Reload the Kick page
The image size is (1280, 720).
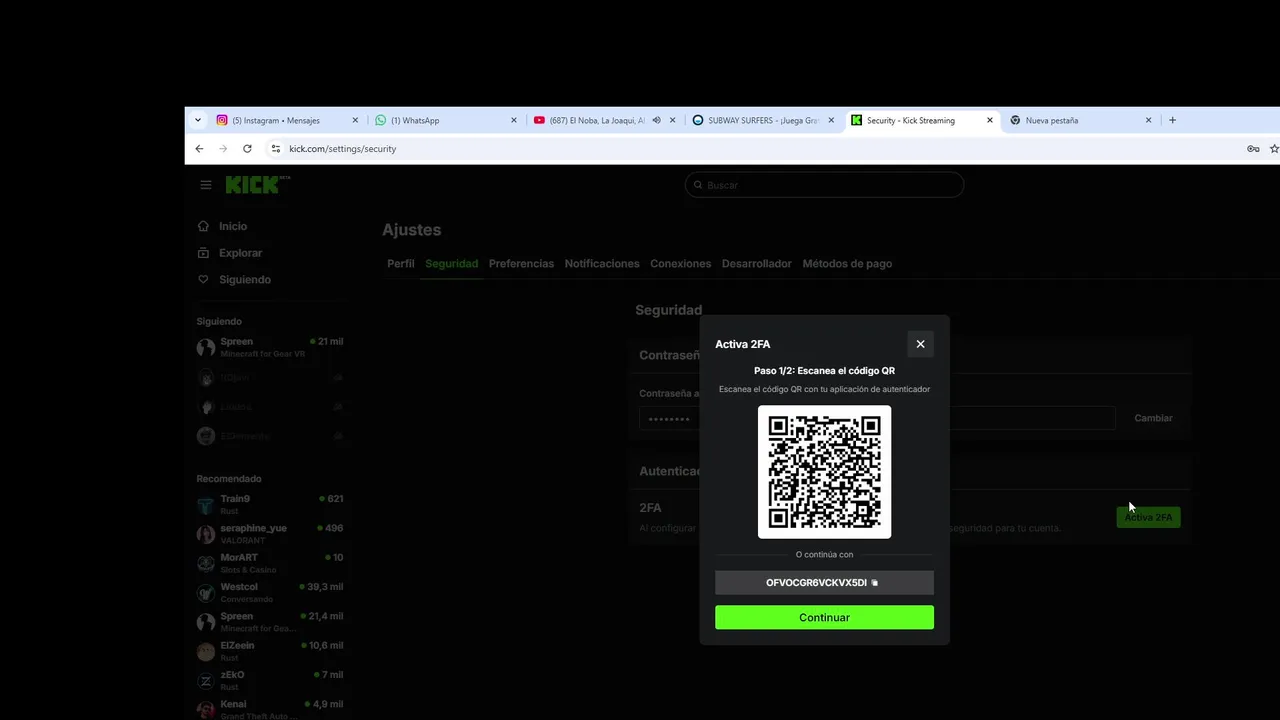click(x=247, y=148)
